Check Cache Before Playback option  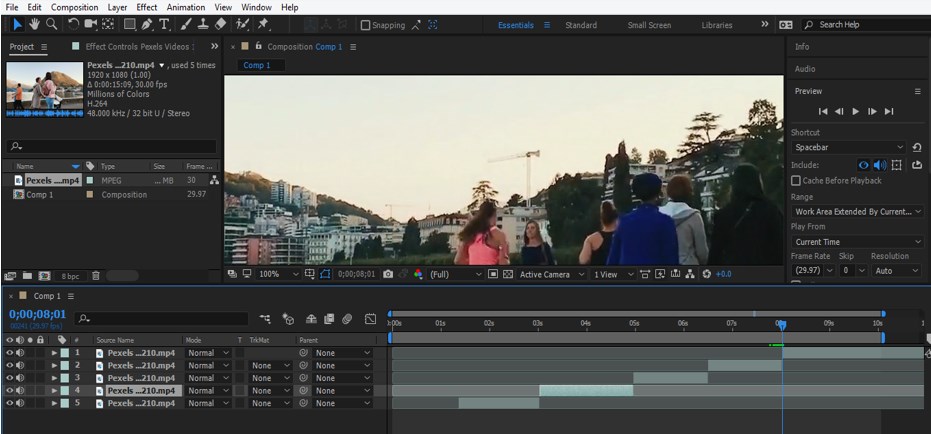[x=796, y=181]
